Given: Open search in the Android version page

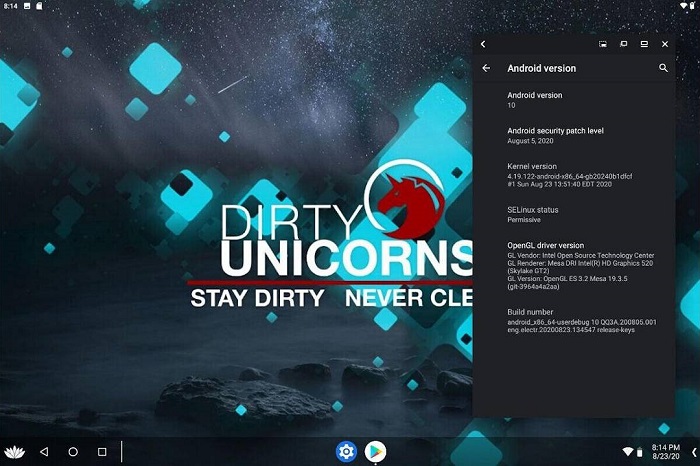Looking at the screenshot, I should click(663, 68).
